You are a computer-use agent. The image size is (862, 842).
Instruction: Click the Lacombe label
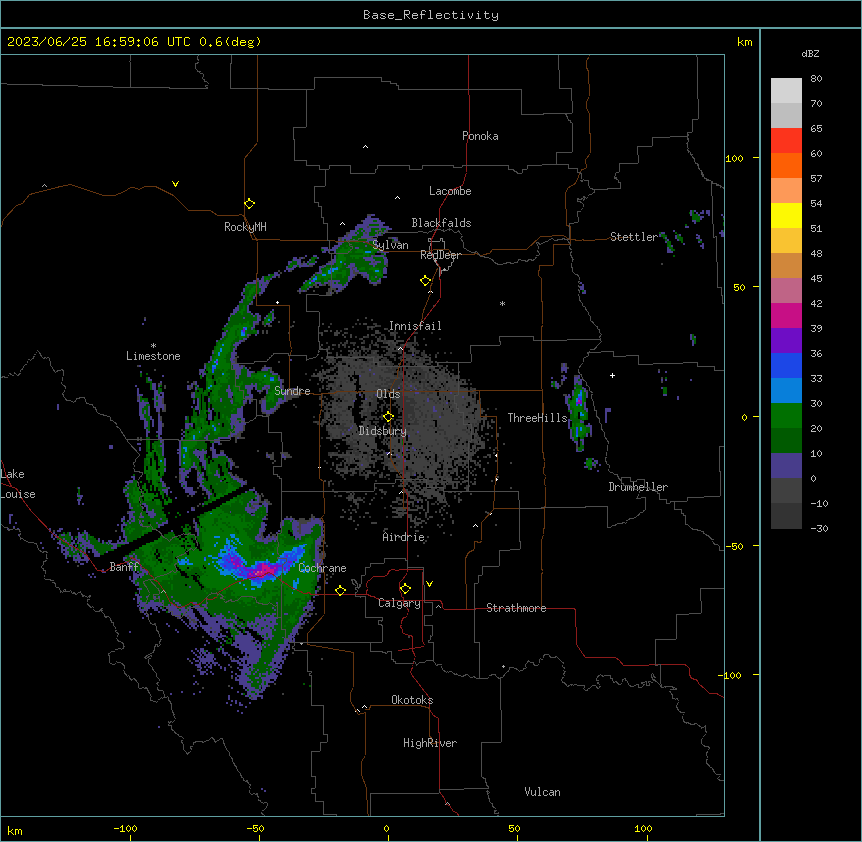[450, 191]
